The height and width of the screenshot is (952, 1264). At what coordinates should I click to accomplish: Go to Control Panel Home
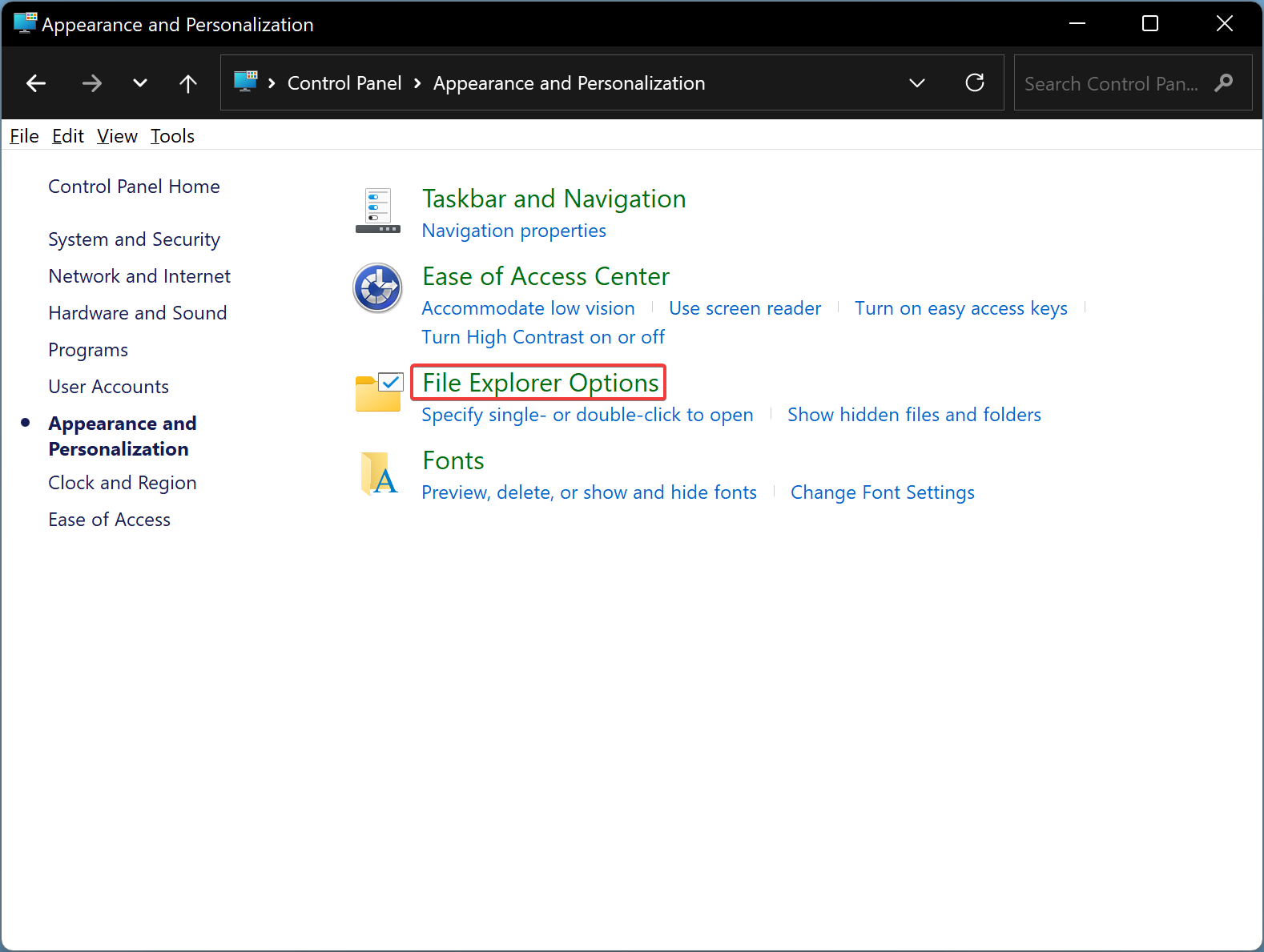tap(134, 187)
